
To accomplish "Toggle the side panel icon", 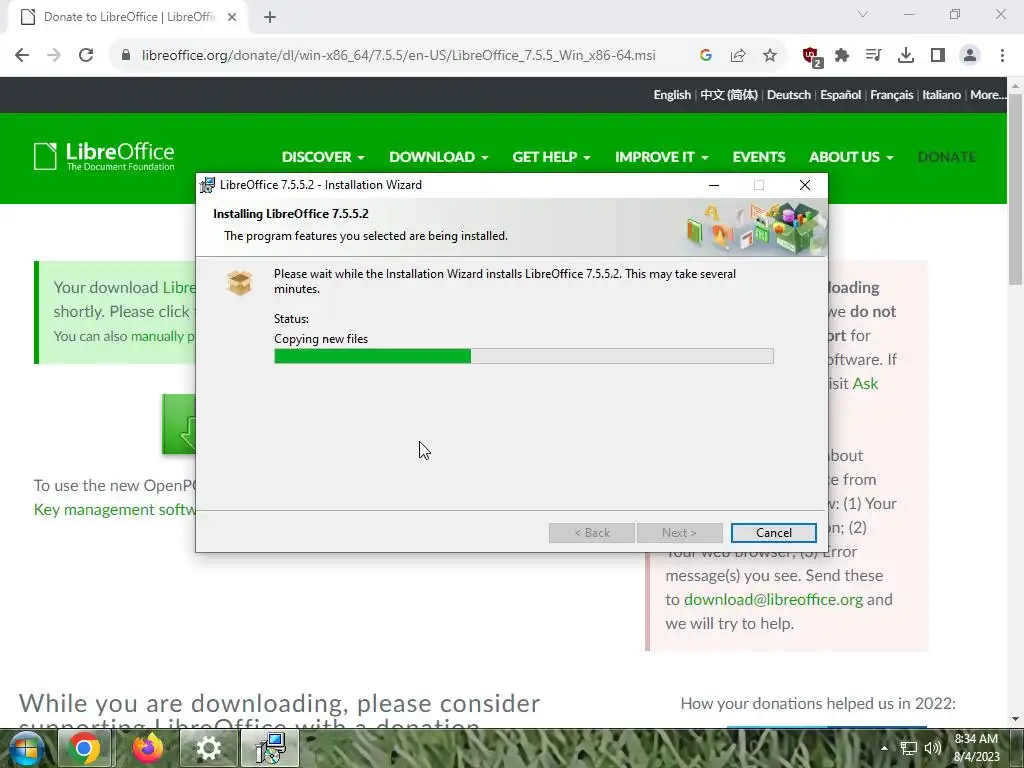I will click(938, 56).
